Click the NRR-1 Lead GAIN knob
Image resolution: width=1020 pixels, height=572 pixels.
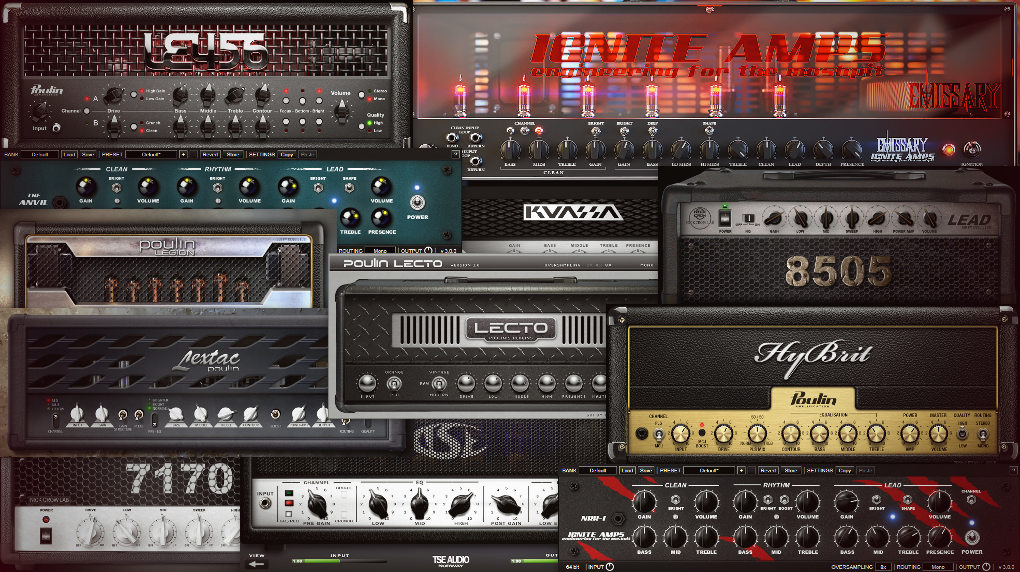(846, 502)
